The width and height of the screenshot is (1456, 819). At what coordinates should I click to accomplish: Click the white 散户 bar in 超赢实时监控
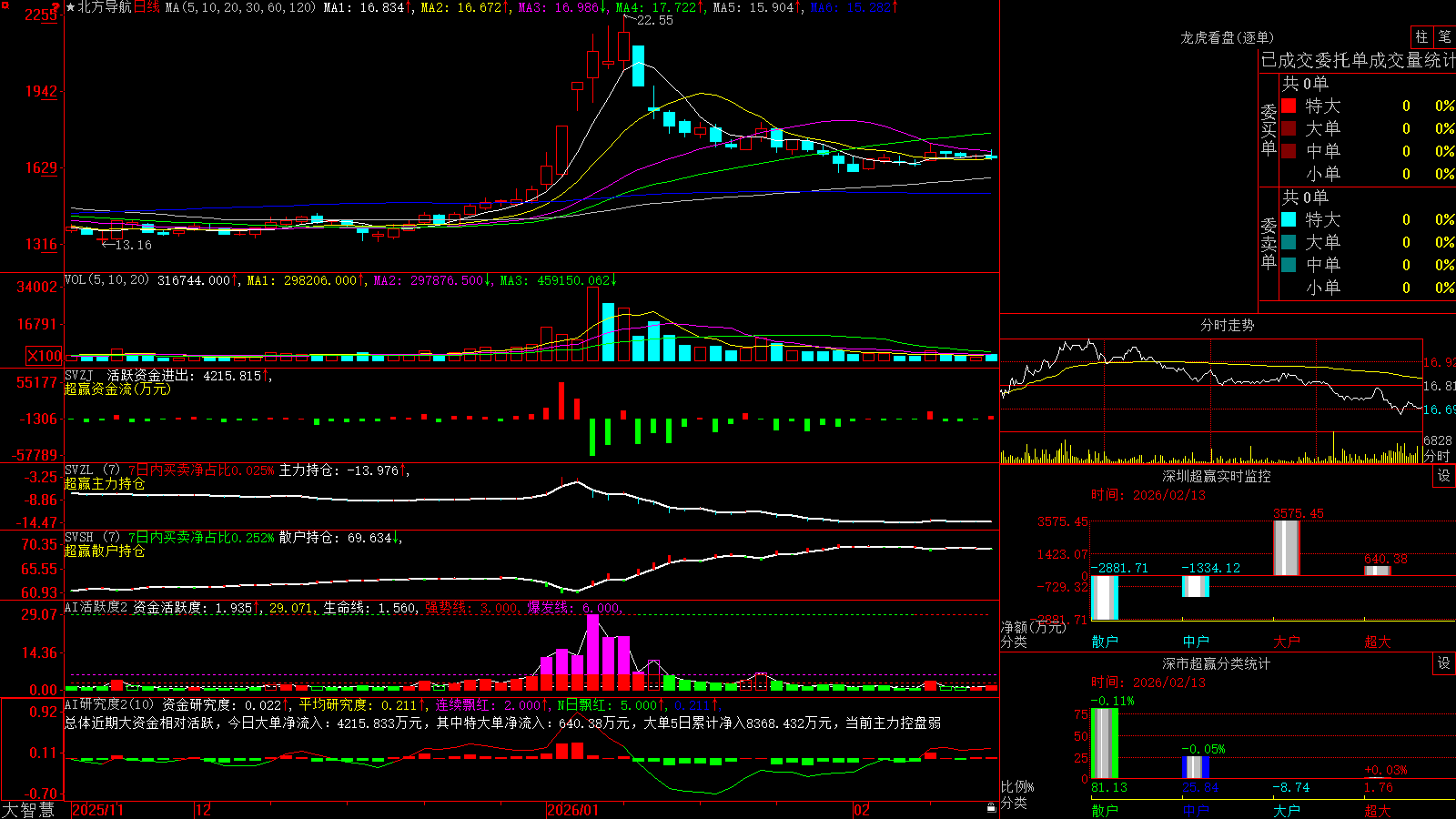pos(1104,598)
